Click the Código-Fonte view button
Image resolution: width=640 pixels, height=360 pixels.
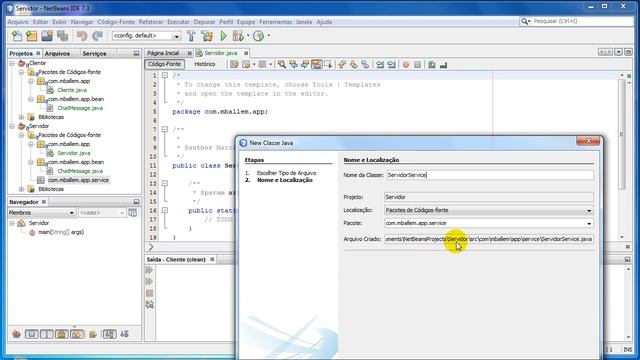(x=164, y=64)
